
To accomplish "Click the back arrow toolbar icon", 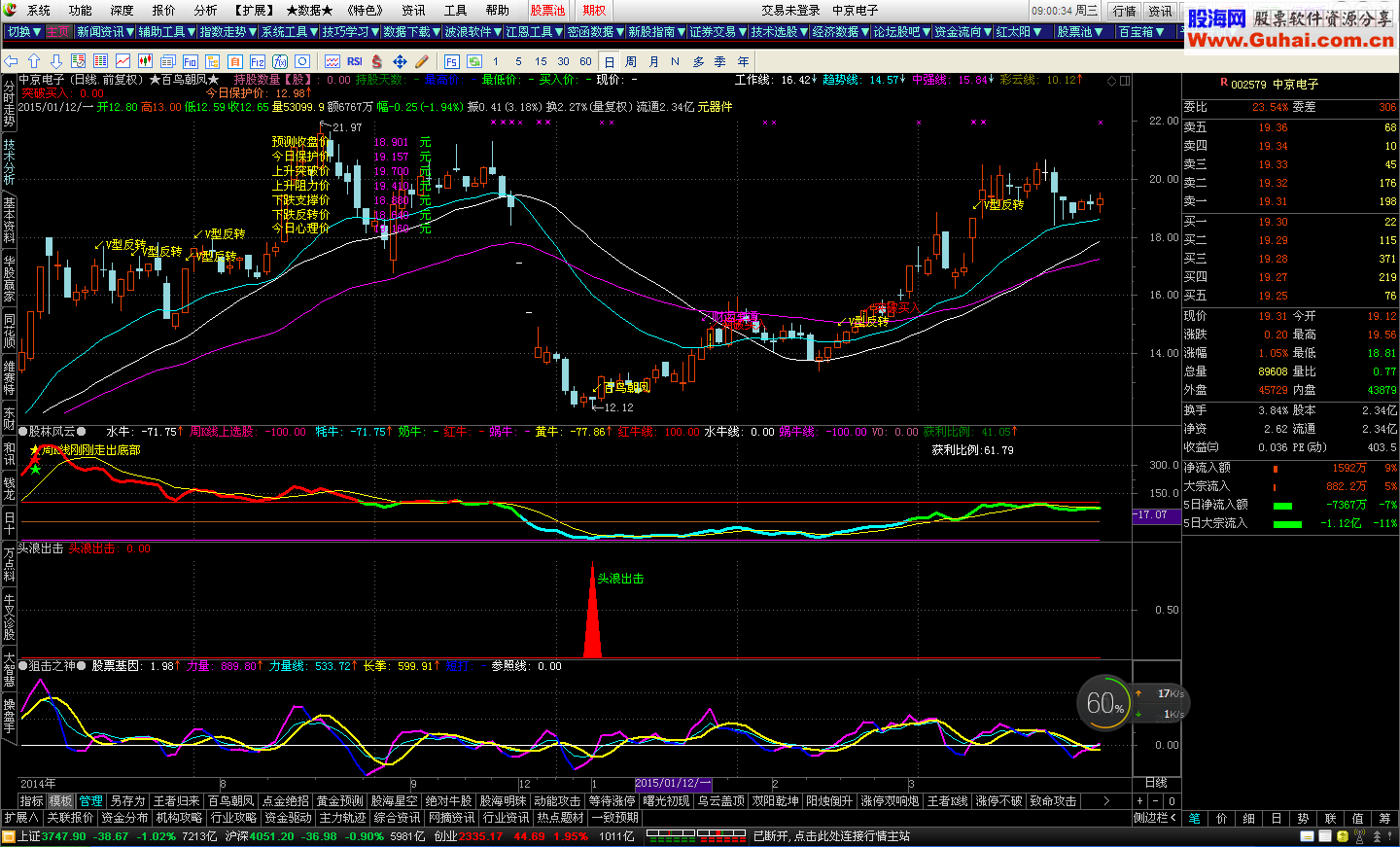I will coord(11,61).
